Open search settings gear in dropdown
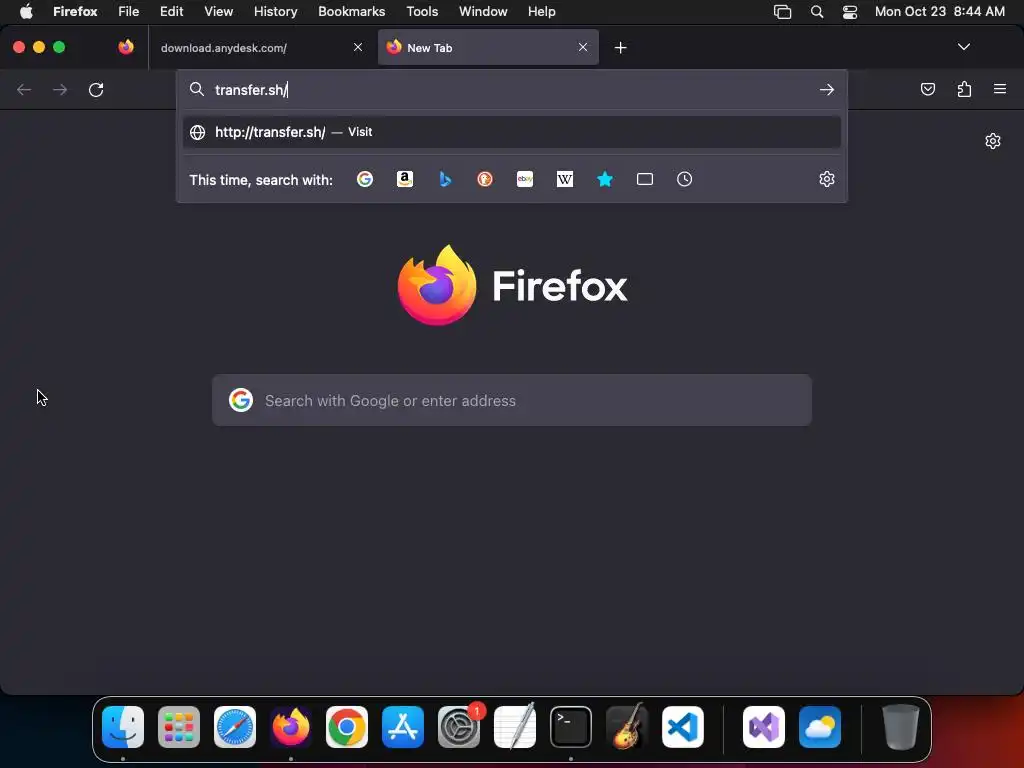 [x=827, y=179]
